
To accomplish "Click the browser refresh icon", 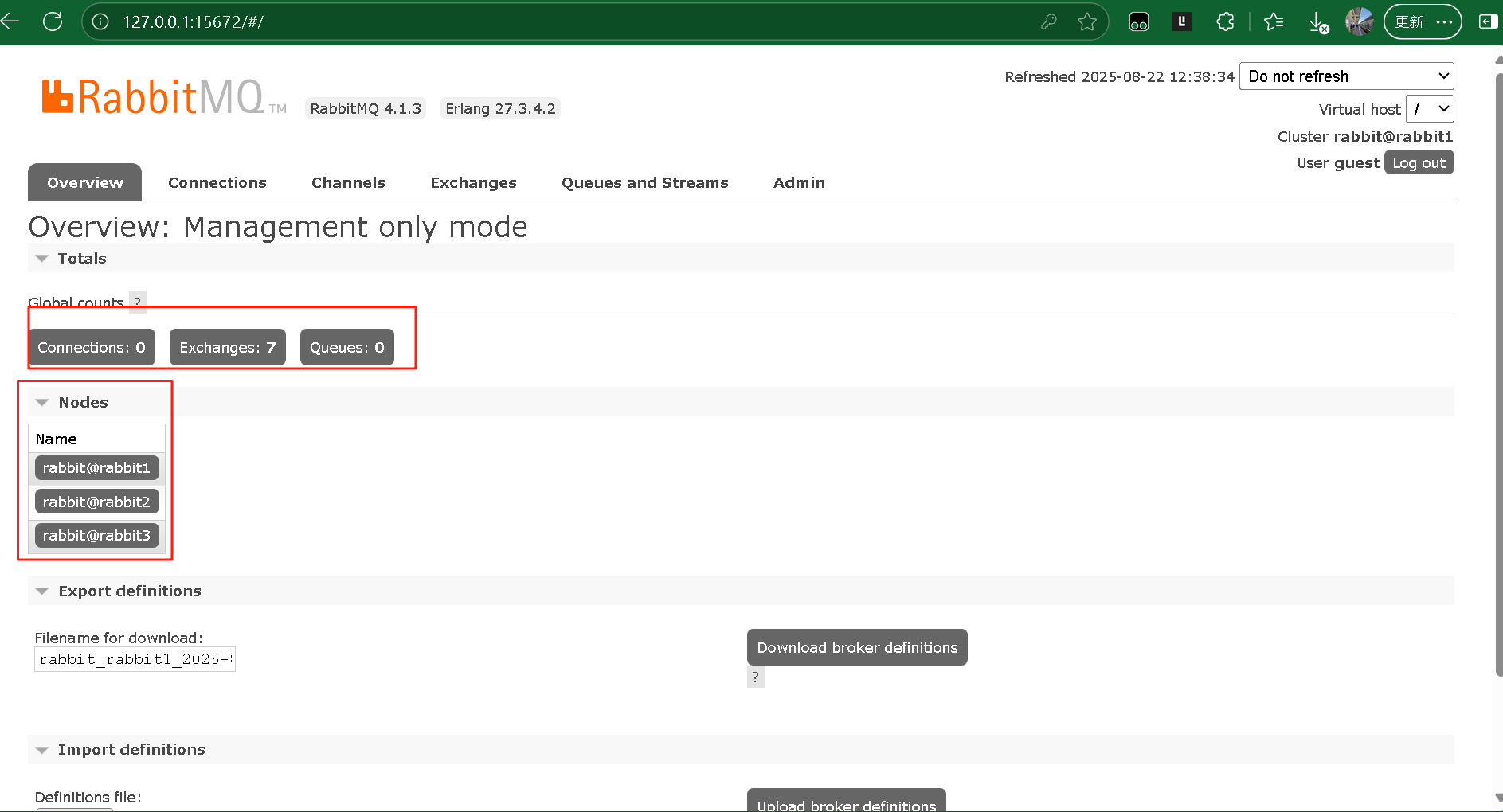I will pos(53,21).
